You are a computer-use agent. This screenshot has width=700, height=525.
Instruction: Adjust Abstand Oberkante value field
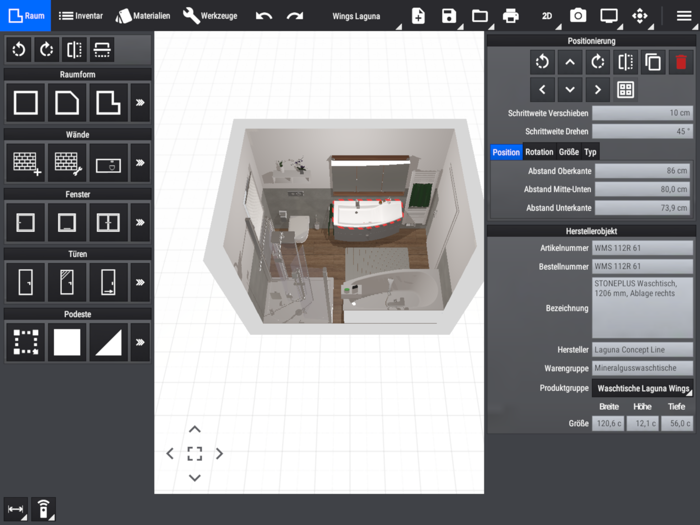tap(642, 171)
